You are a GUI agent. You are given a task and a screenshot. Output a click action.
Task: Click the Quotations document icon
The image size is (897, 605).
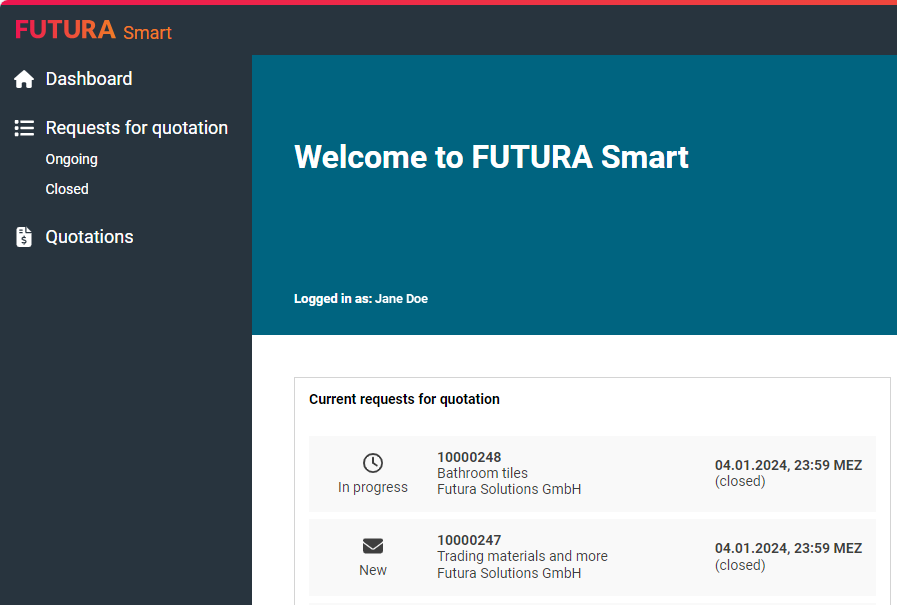click(x=24, y=237)
